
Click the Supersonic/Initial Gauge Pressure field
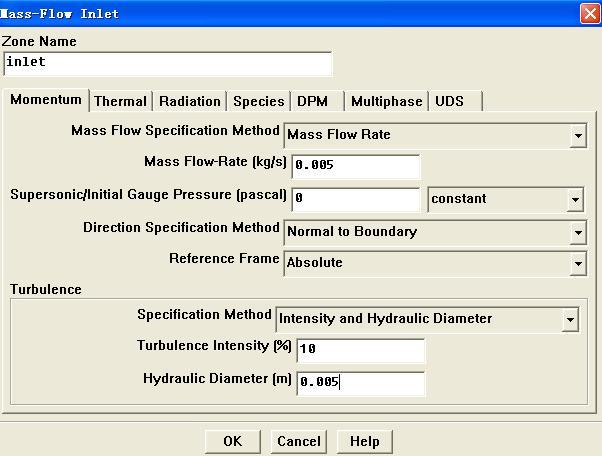point(356,199)
